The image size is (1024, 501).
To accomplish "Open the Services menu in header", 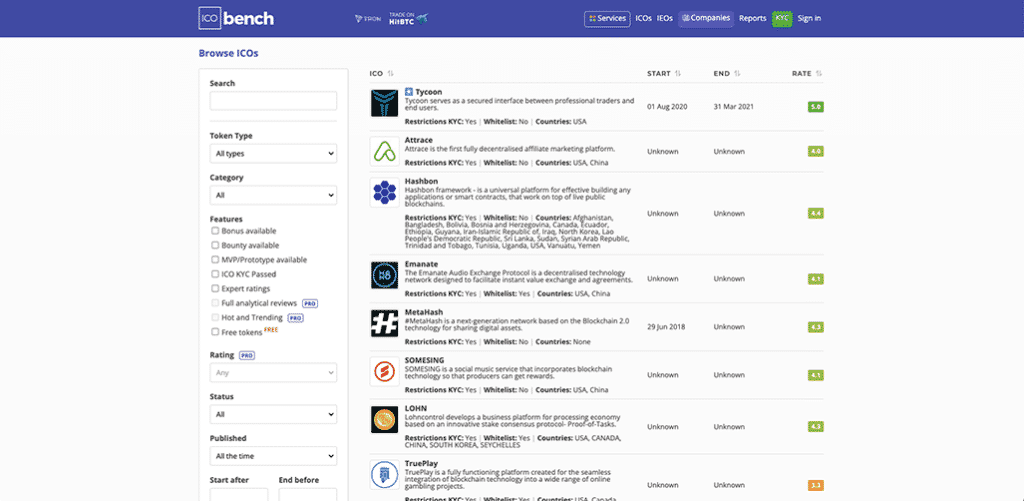I will pos(607,19).
